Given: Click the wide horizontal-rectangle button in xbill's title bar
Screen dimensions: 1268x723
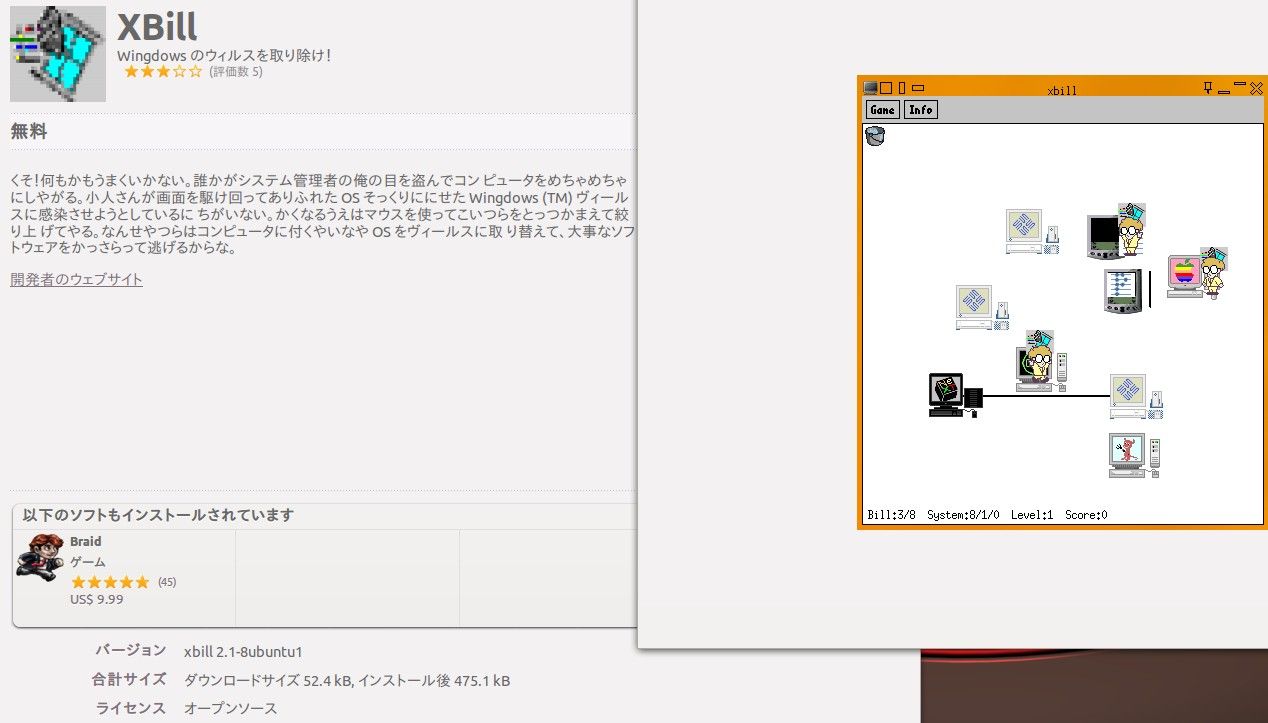Looking at the screenshot, I should tap(918, 88).
